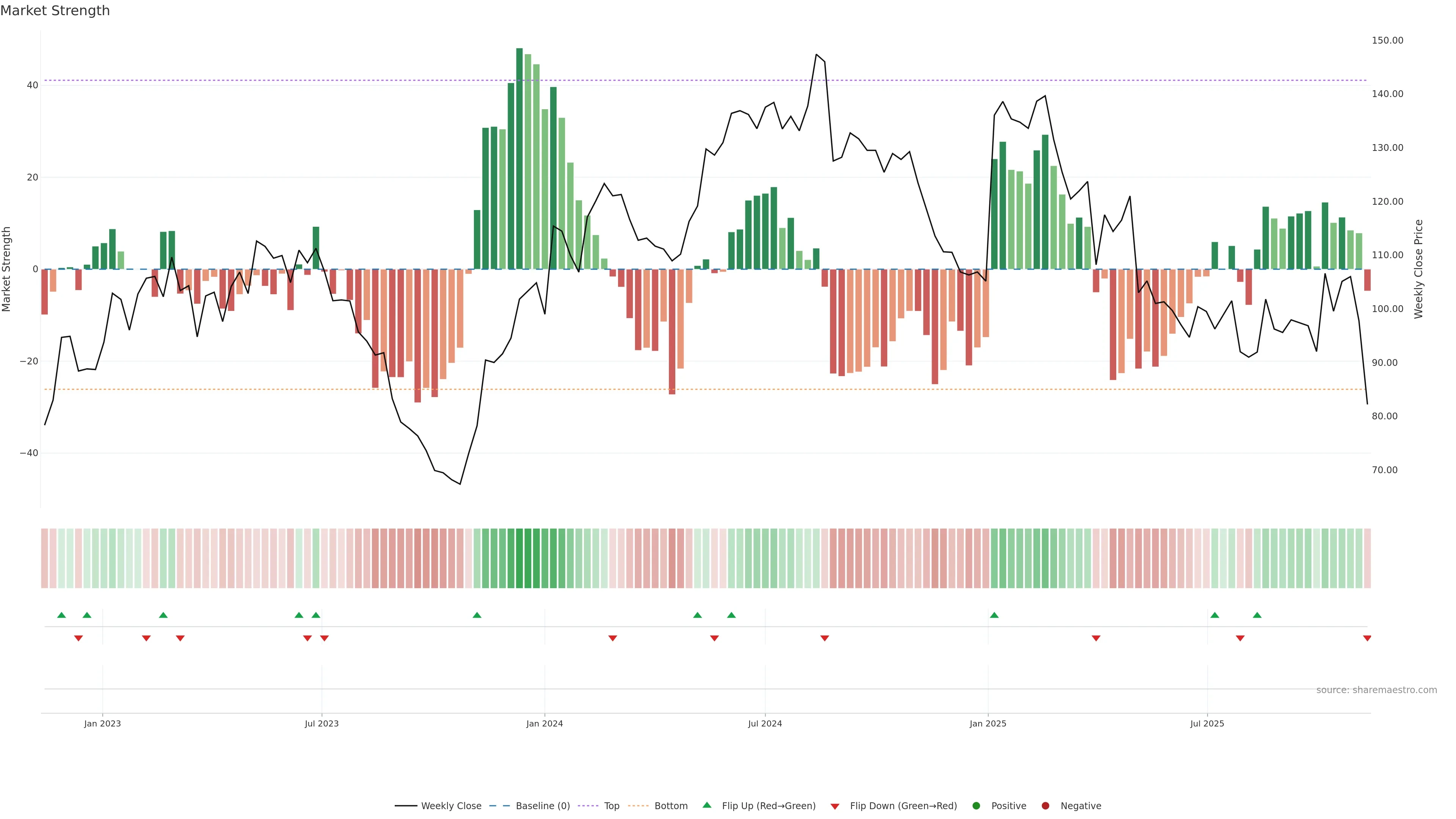Click the Jul 2025 x-axis label
1456x819 pixels.
(x=1207, y=723)
